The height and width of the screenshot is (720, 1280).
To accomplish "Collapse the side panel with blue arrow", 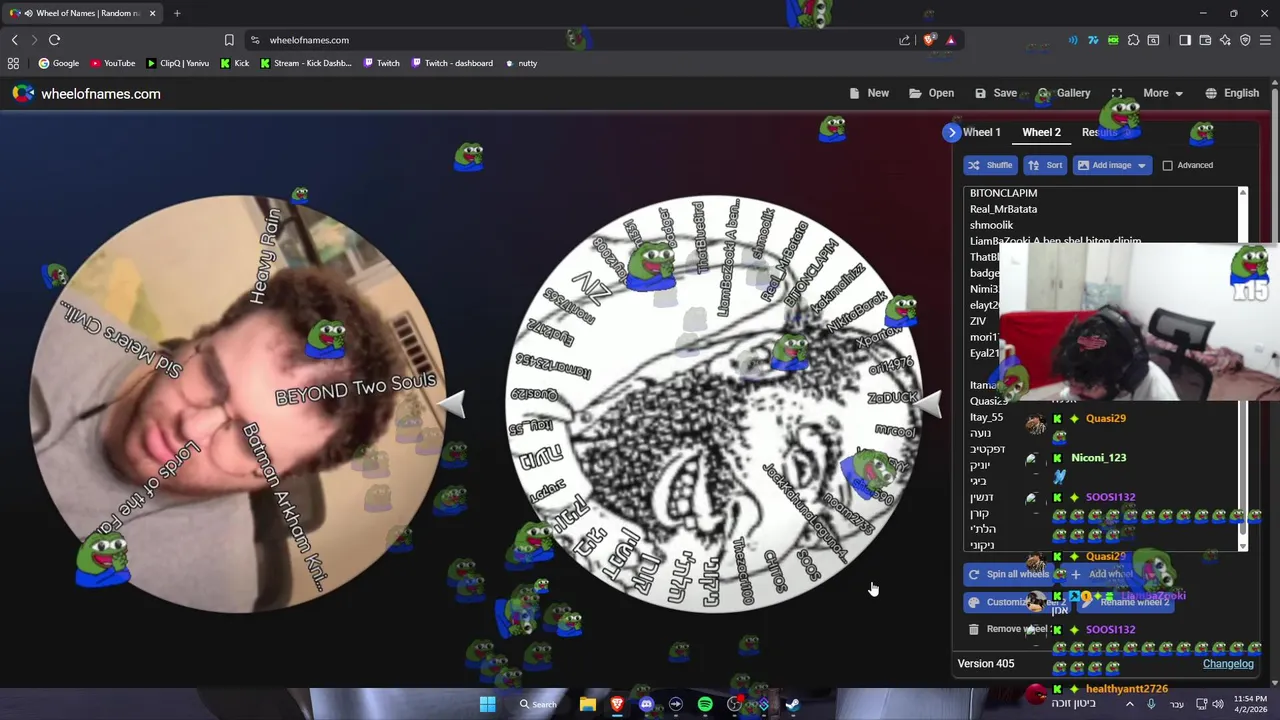I will pyautogui.click(x=951, y=132).
